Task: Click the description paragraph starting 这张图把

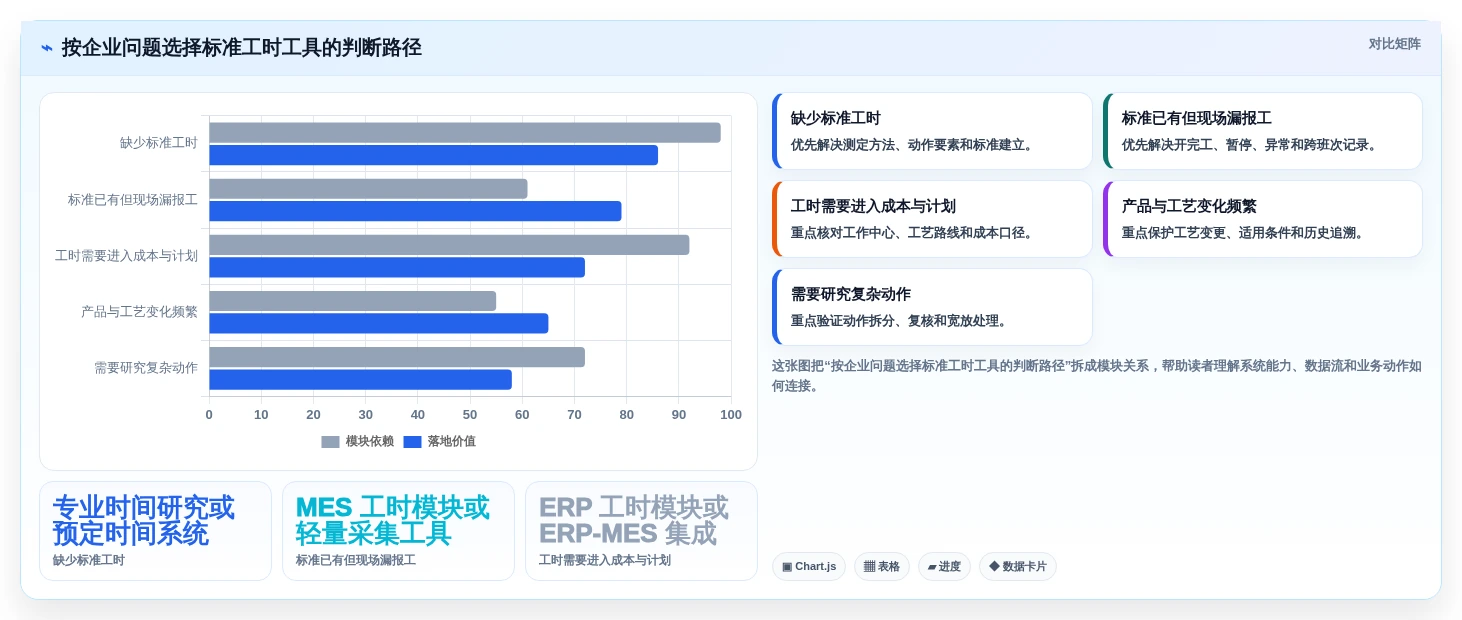Action: point(1096,376)
